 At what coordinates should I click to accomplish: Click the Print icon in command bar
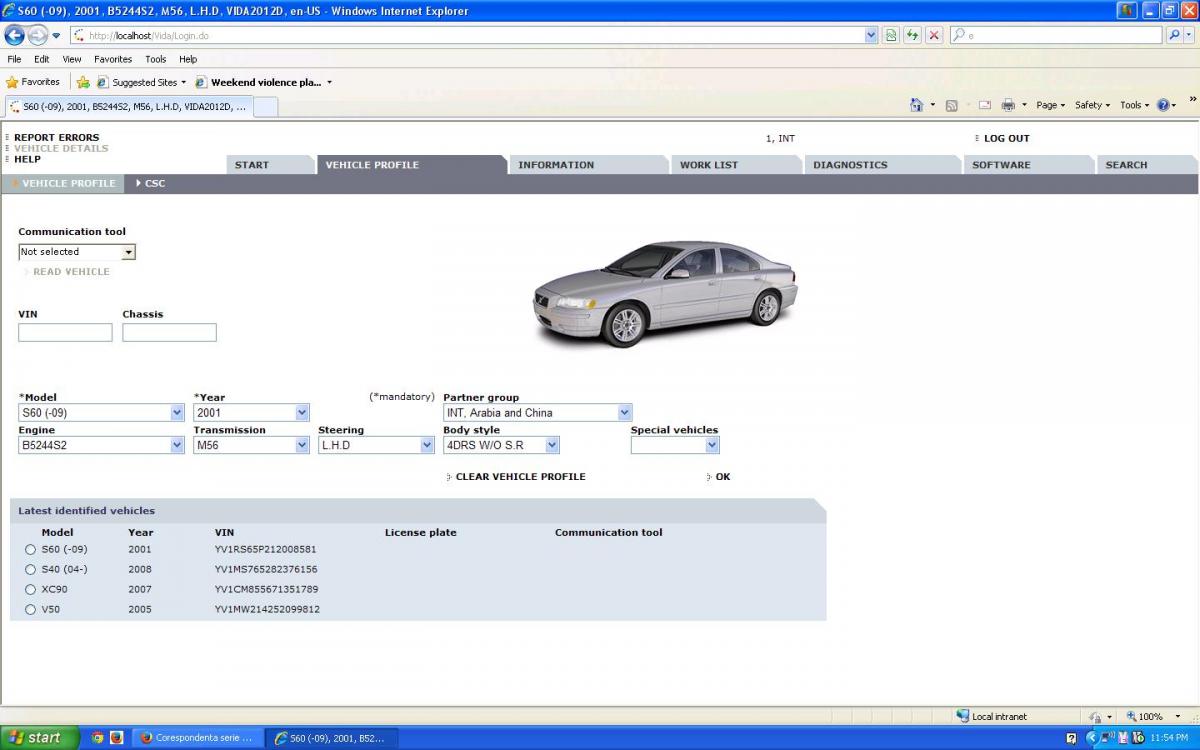pyautogui.click(x=1008, y=105)
